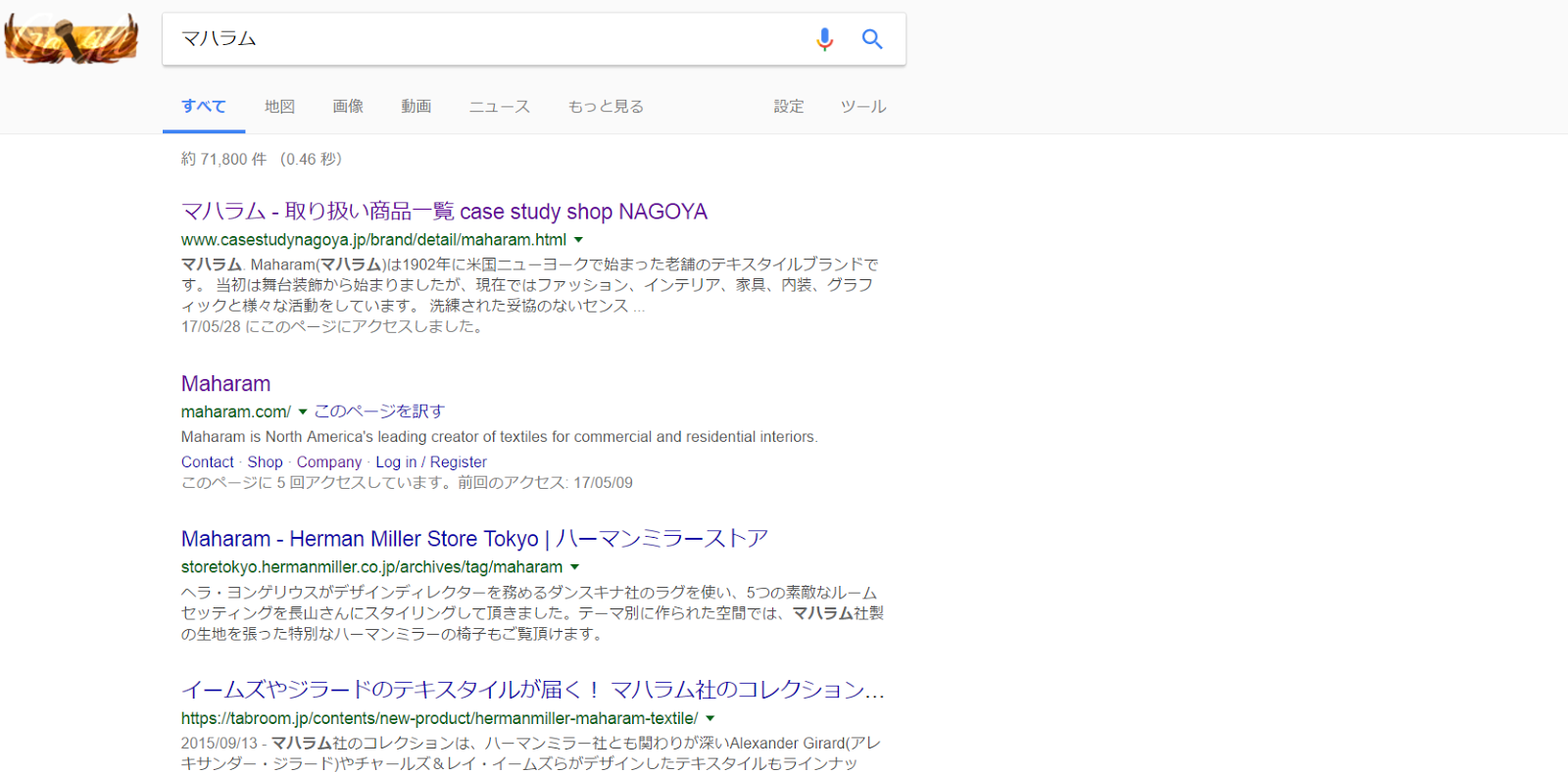The width and height of the screenshot is (1568, 772).
Task: Expand dropdown arrow beside casestudynagoya URL
Action: pos(578,240)
